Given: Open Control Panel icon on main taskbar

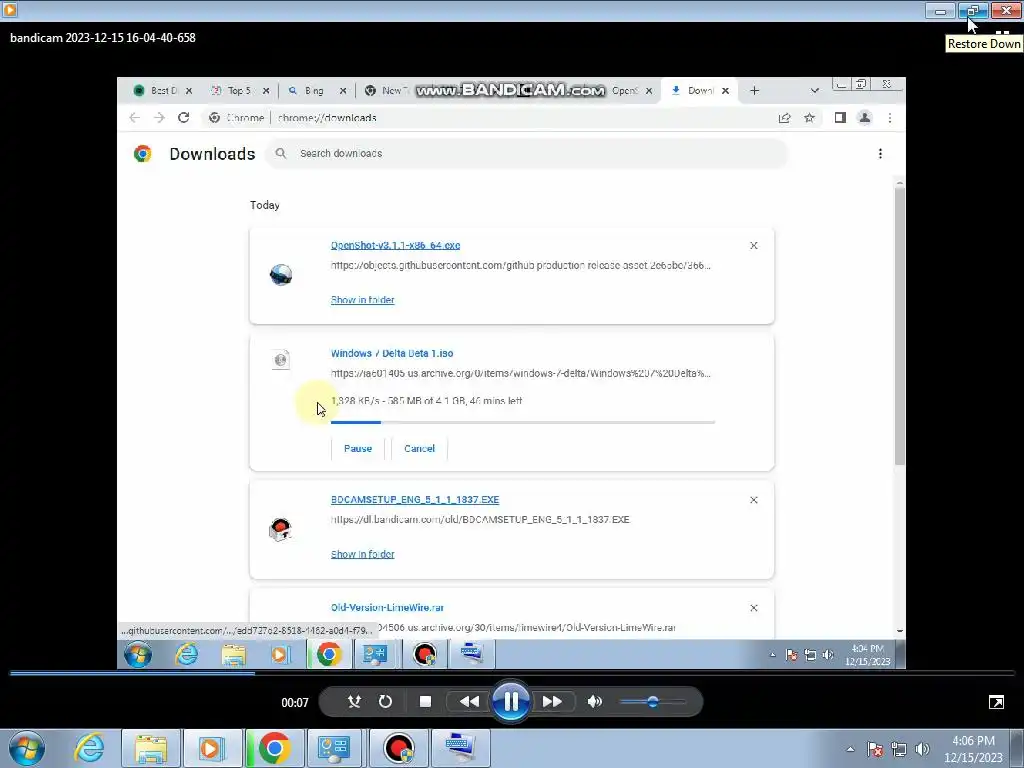Looking at the screenshot, I should 334,748.
